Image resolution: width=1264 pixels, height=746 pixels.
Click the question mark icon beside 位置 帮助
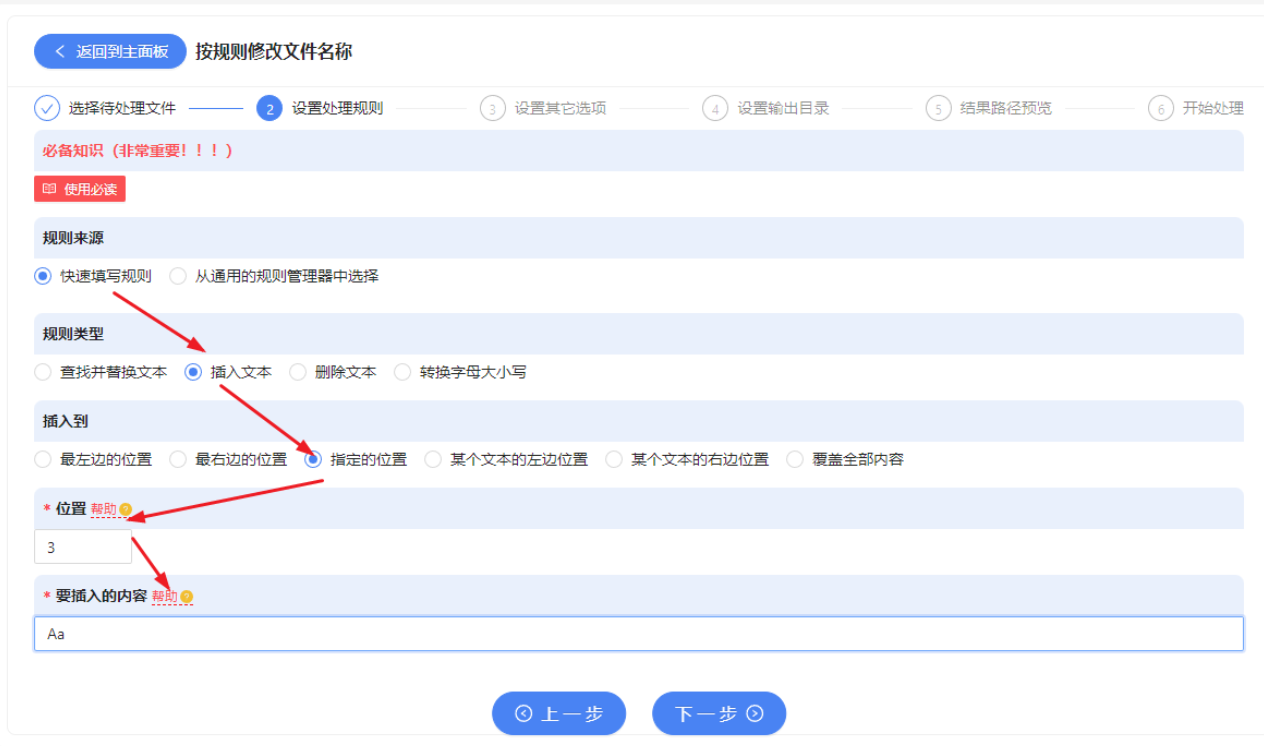(x=126, y=510)
